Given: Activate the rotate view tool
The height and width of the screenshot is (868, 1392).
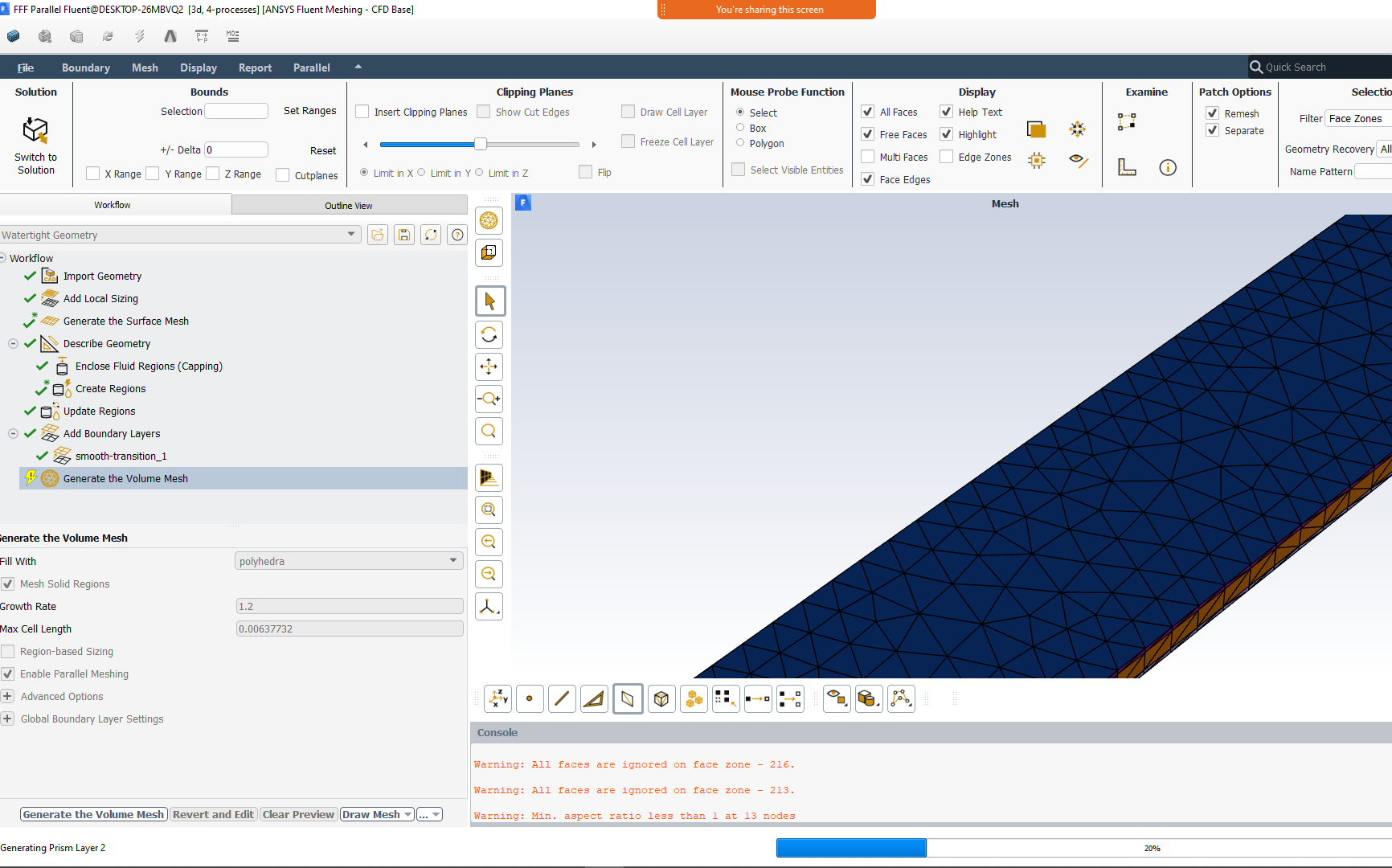Looking at the screenshot, I should click(x=489, y=334).
